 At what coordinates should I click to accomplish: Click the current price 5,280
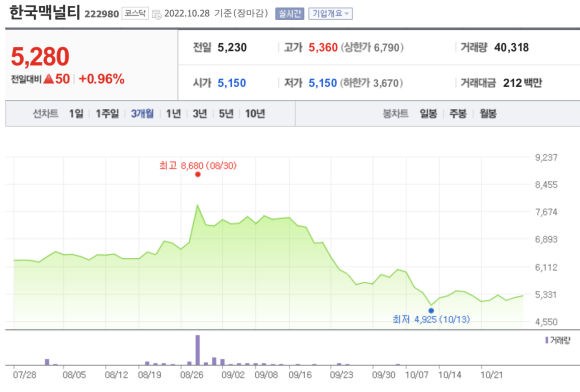[40, 57]
